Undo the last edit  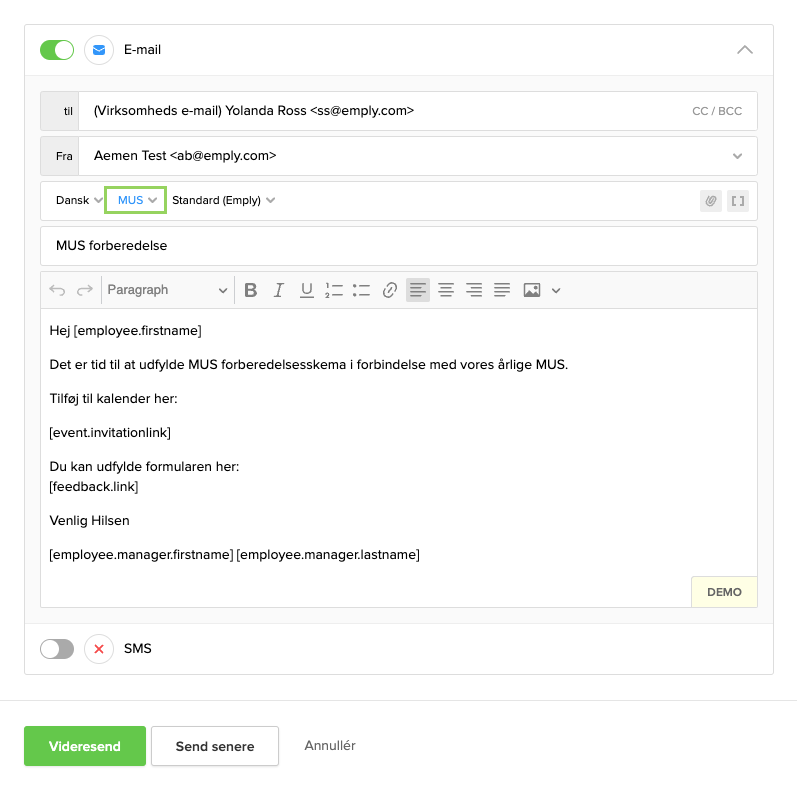[x=57, y=290]
